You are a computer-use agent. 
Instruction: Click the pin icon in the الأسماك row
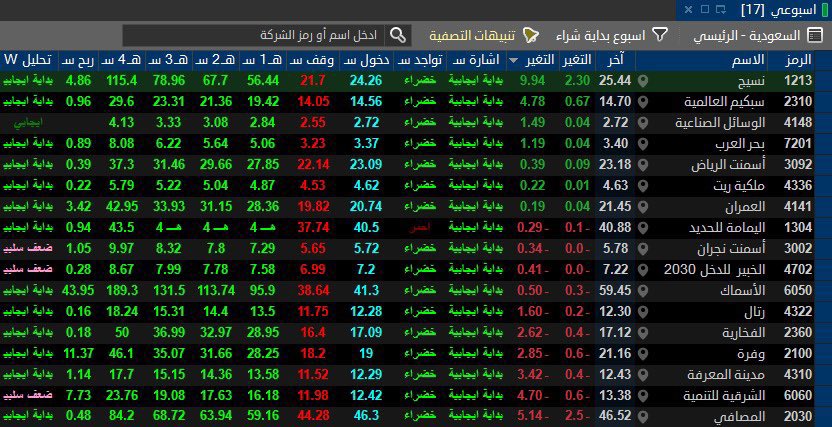click(643, 291)
